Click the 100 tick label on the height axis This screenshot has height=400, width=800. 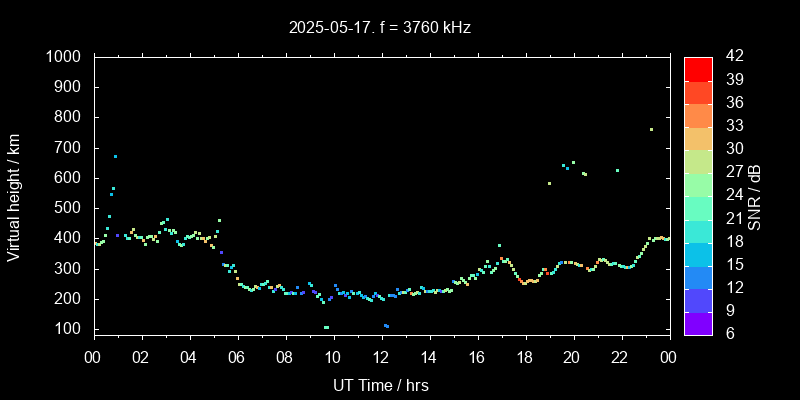(x=70, y=329)
